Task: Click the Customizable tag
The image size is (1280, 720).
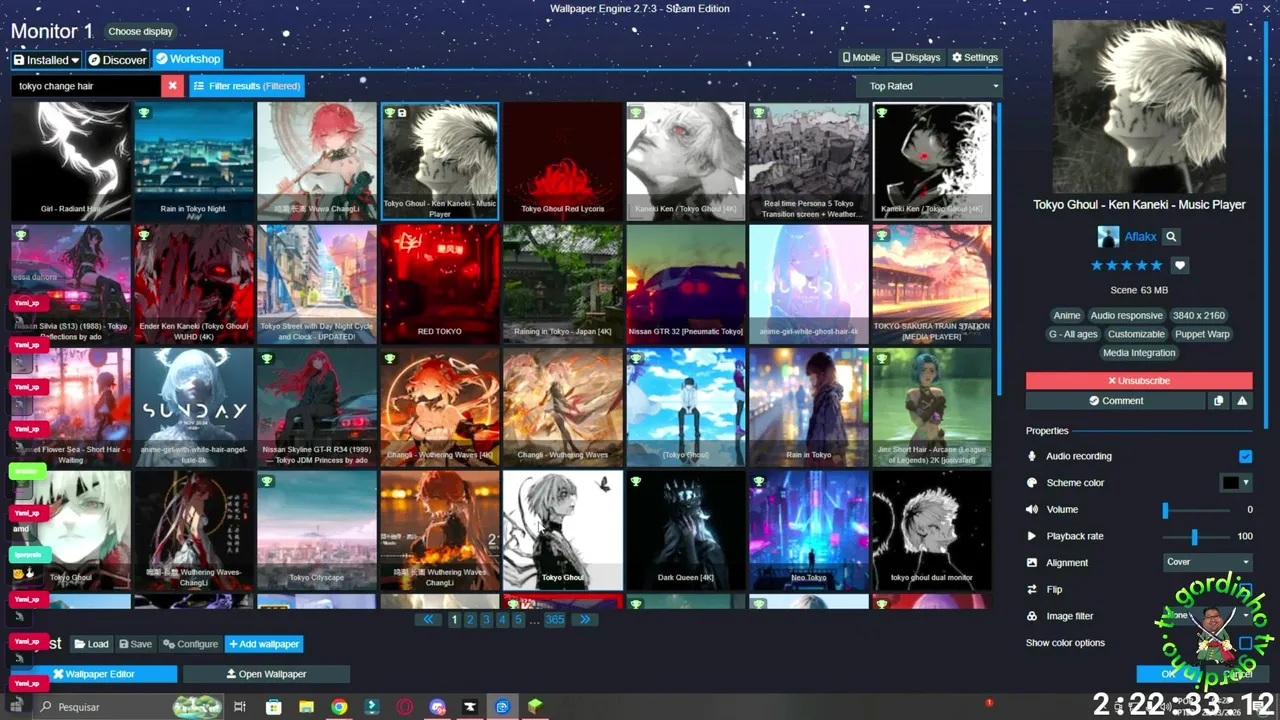Action: [1136, 334]
